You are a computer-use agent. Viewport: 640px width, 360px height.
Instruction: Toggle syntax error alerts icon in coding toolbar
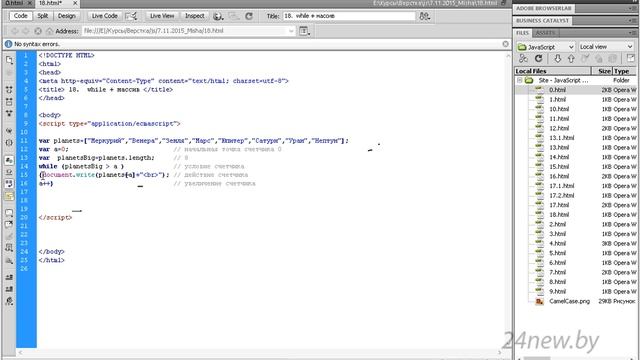[9, 196]
